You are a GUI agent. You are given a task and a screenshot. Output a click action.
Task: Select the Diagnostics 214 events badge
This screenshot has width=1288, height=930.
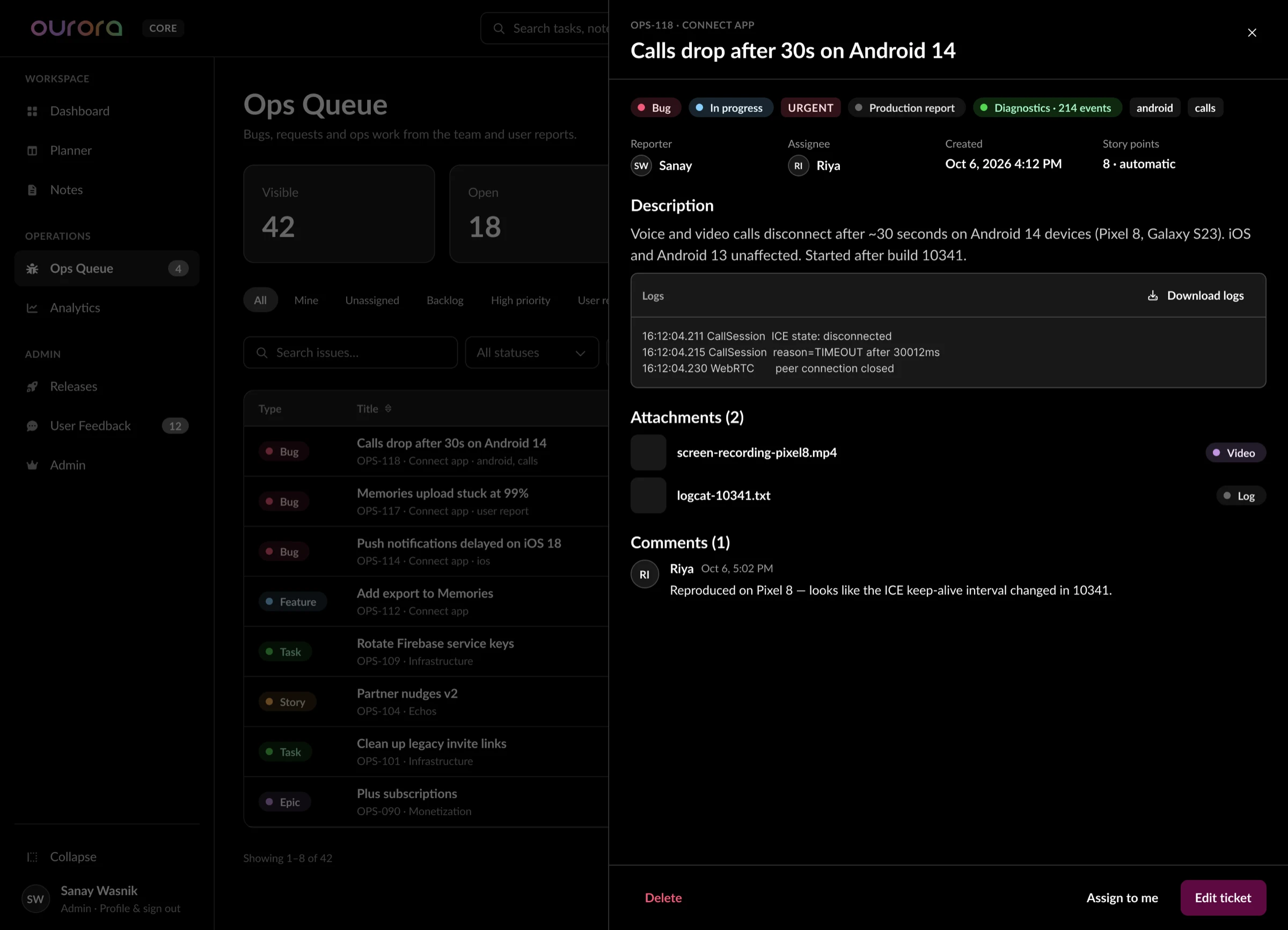[x=1047, y=108]
